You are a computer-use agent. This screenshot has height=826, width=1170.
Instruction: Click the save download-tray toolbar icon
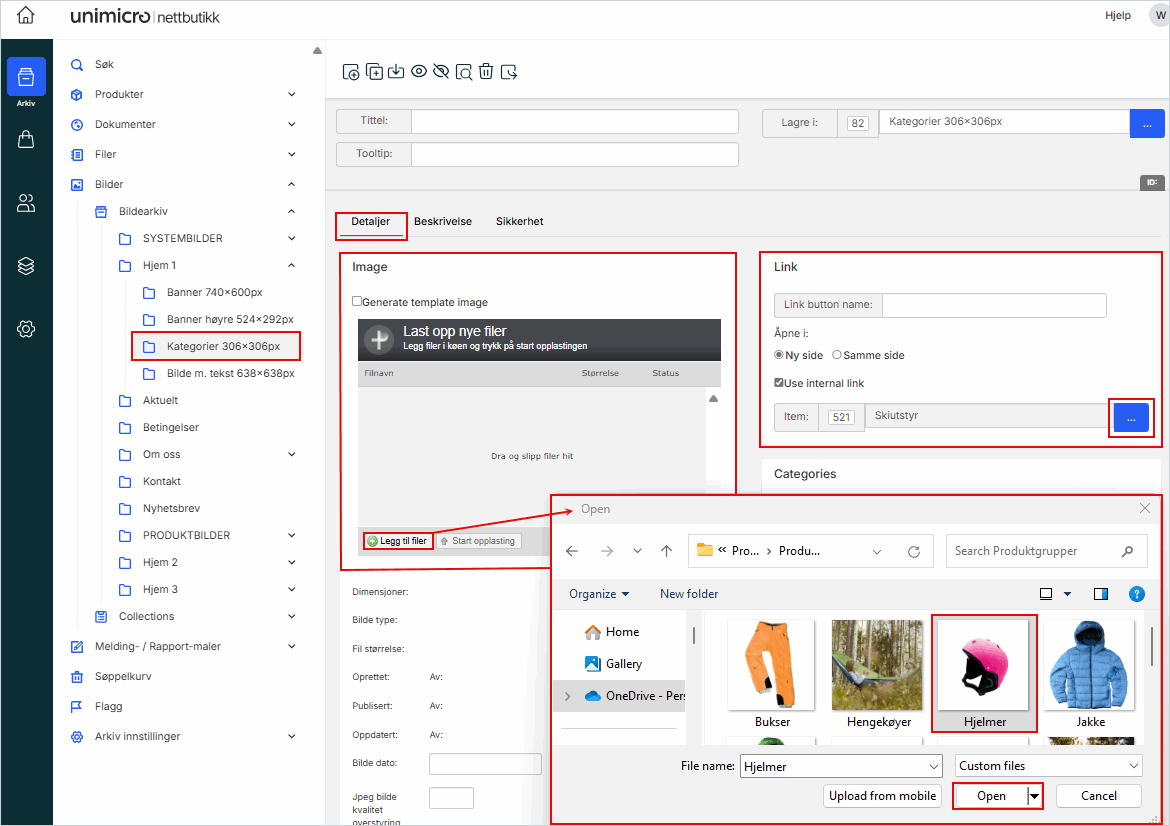pyautogui.click(x=396, y=71)
